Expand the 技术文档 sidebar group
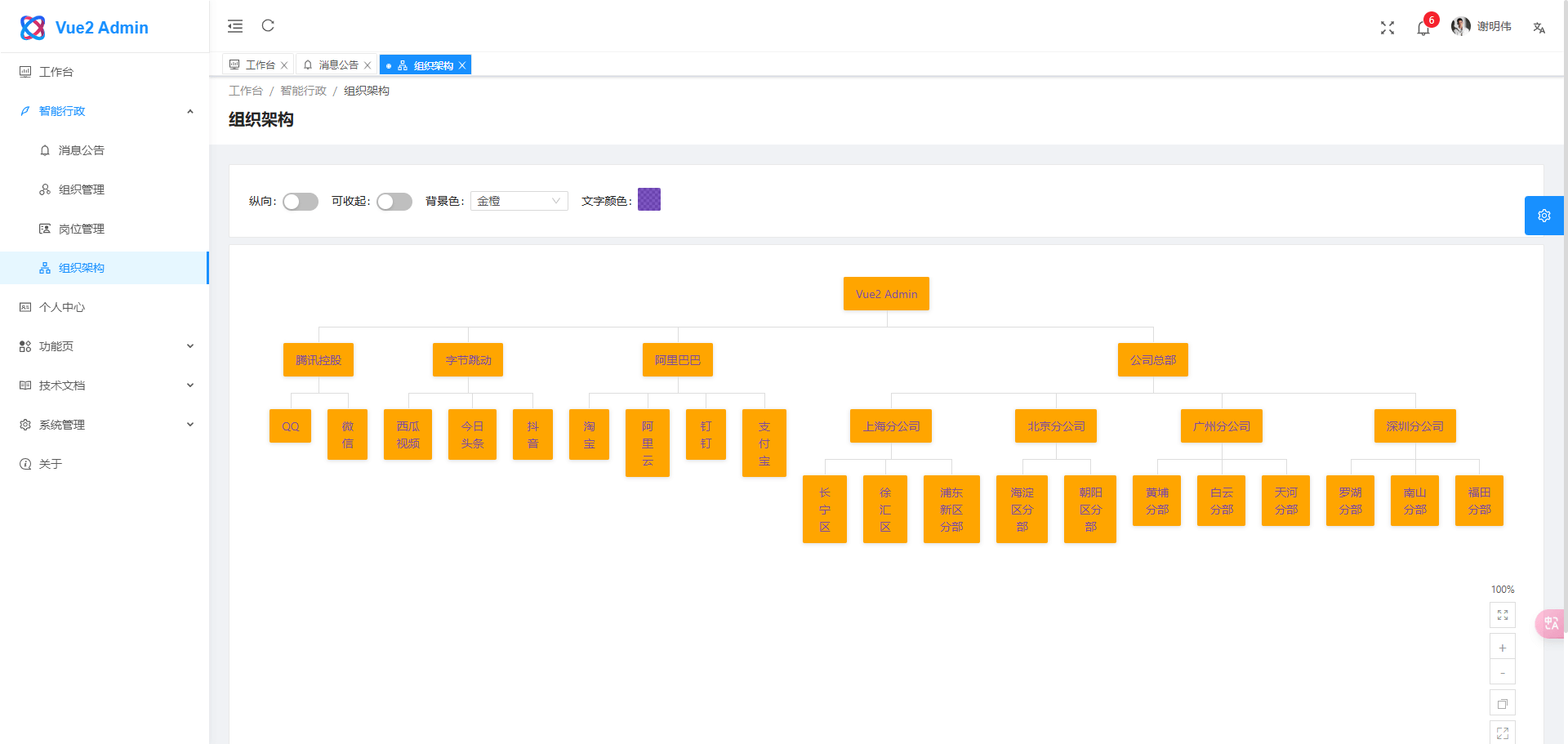The height and width of the screenshot is (744, 1568). pos(105,385)
